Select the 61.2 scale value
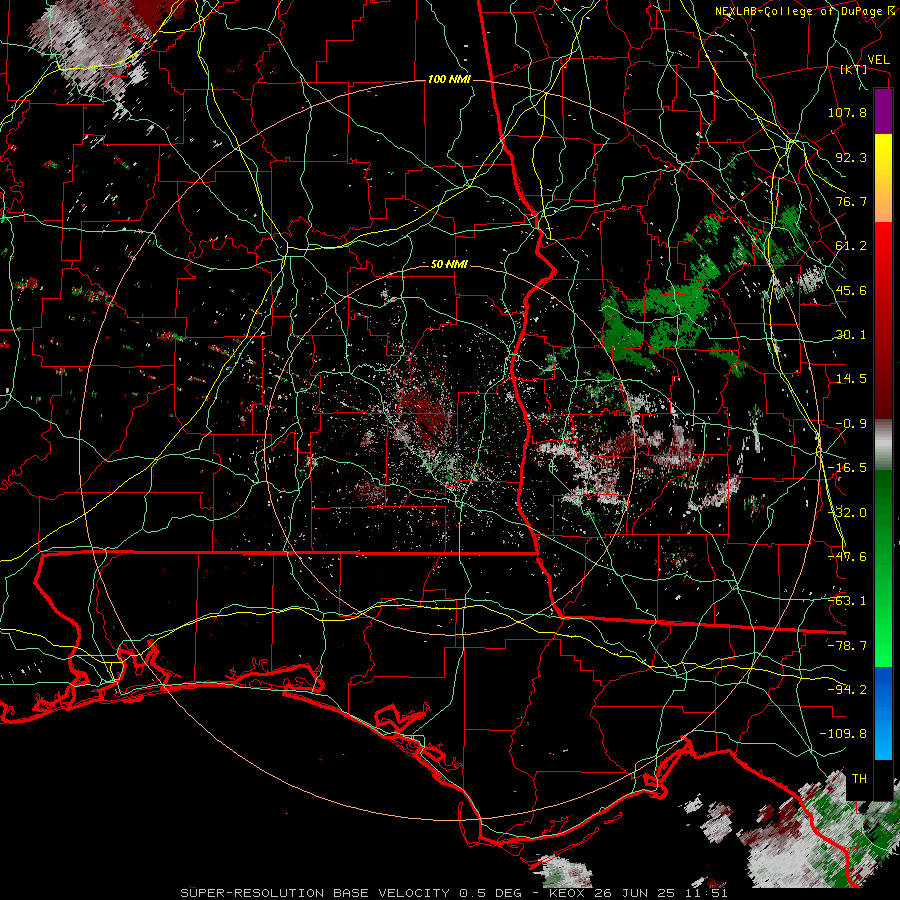 tap(851, 246)
